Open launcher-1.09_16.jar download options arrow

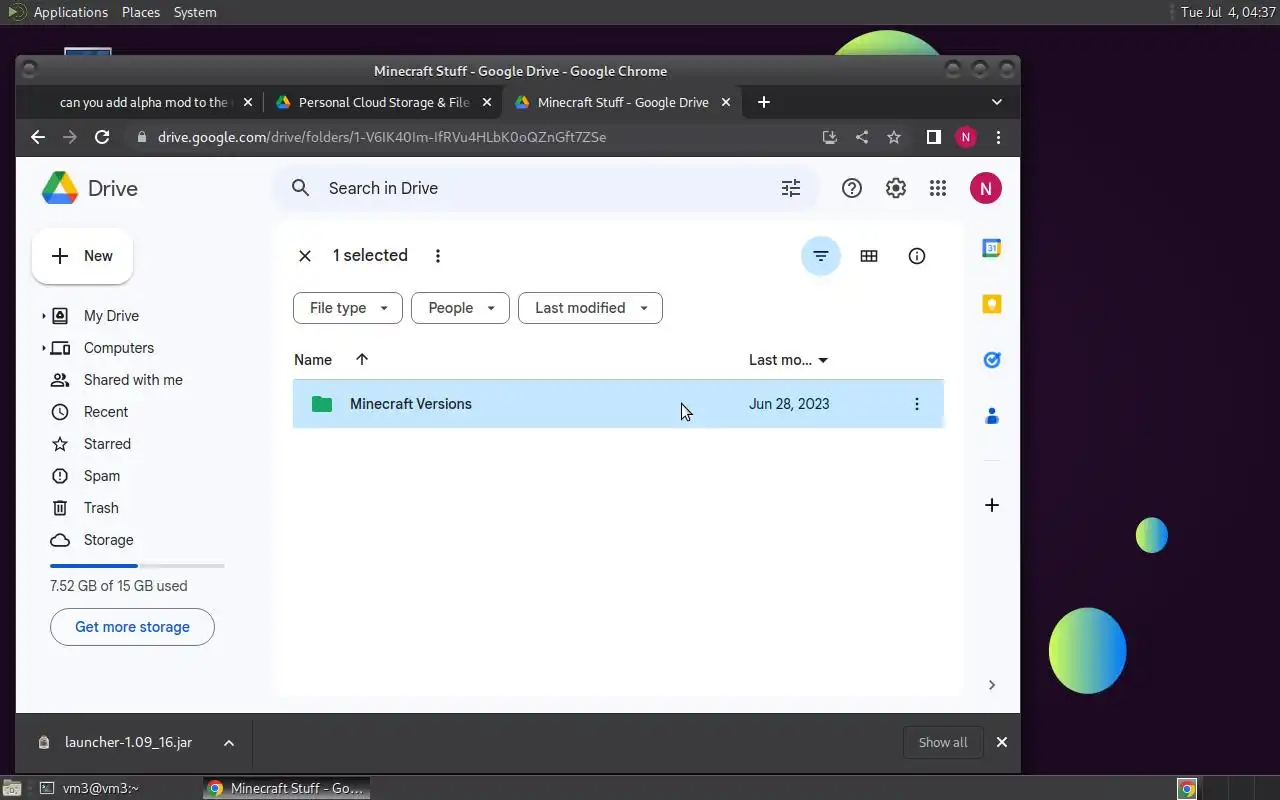[229, 743]
